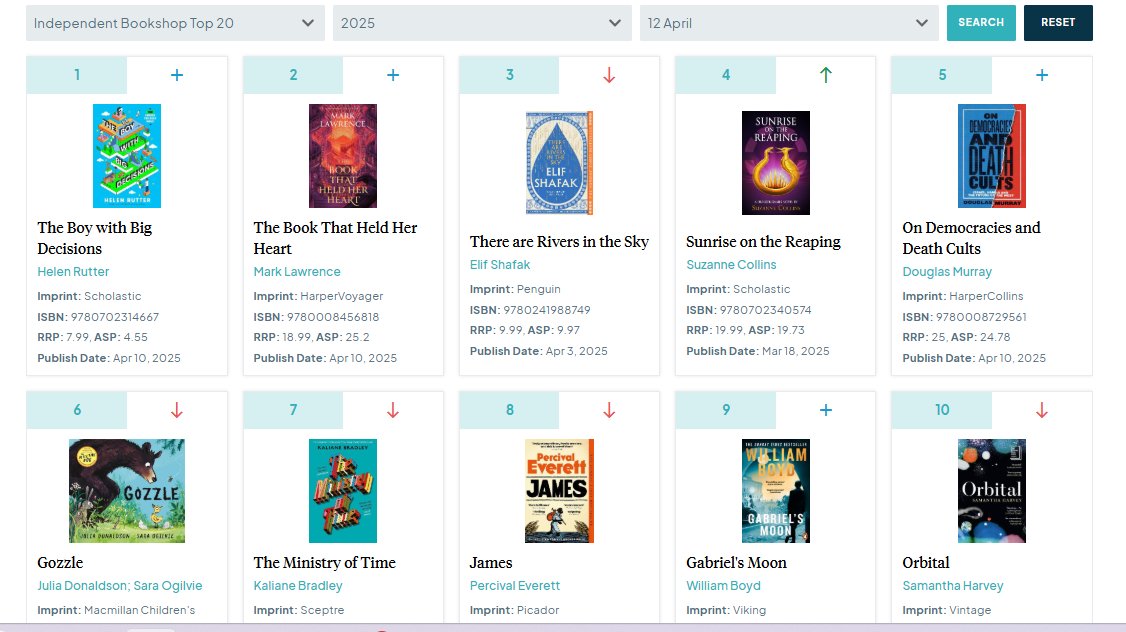The image size is (1126, 632).
Task: Click the rank number 10 badge
Action: 941,409
